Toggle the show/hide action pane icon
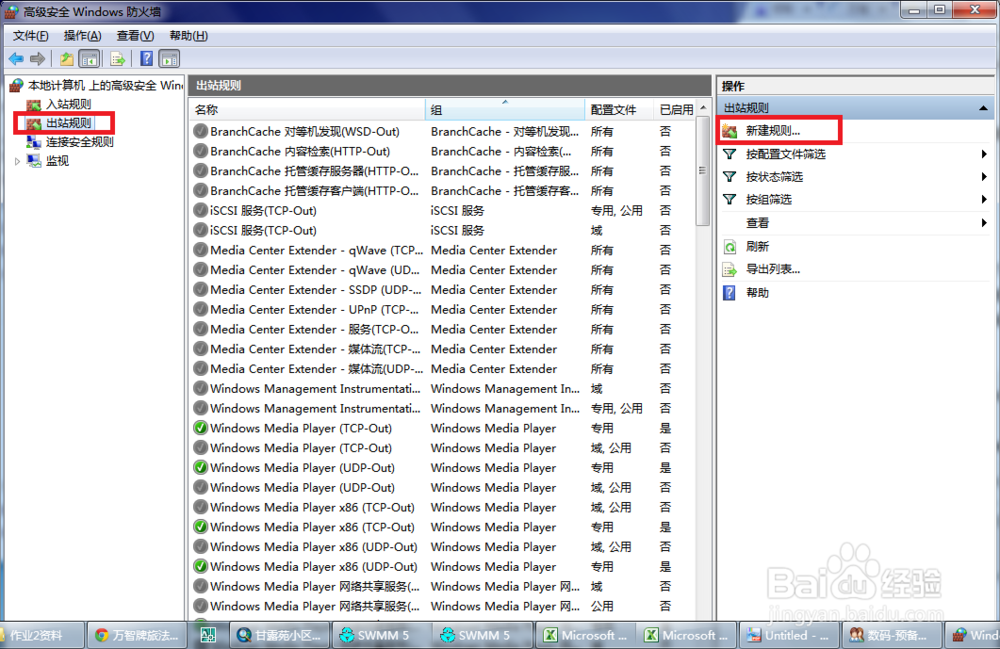1000x649 pixels. coord(169,59)
